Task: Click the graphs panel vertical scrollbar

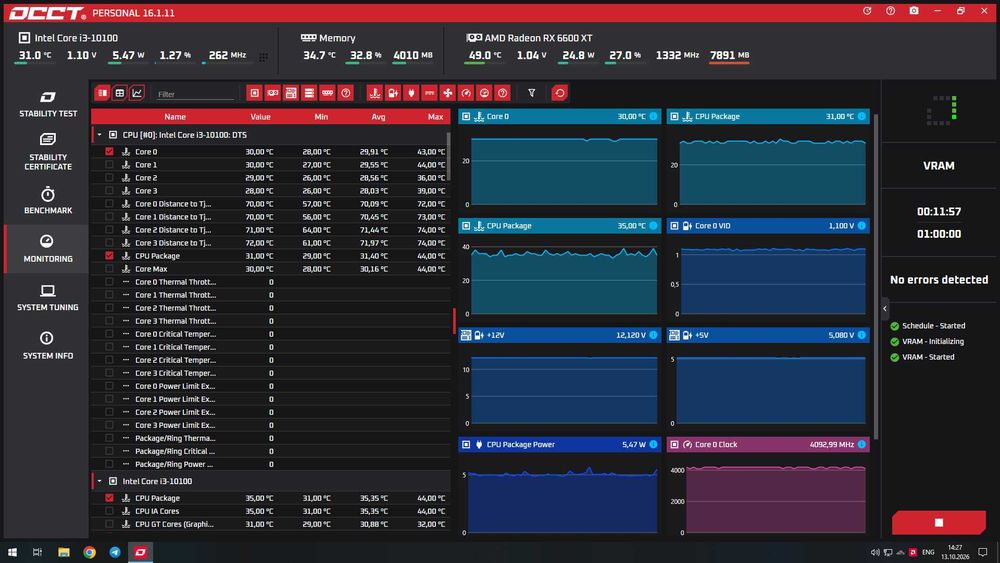Action: click(876, 277)
